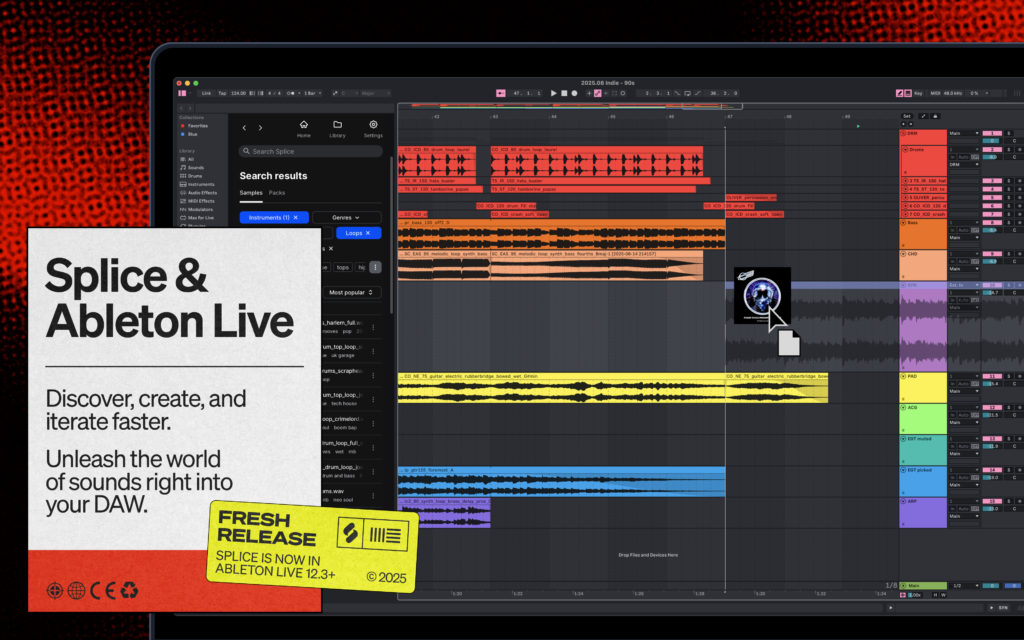Start playback with the Play button
The image size is (1024, 640).
click(553, 92)
